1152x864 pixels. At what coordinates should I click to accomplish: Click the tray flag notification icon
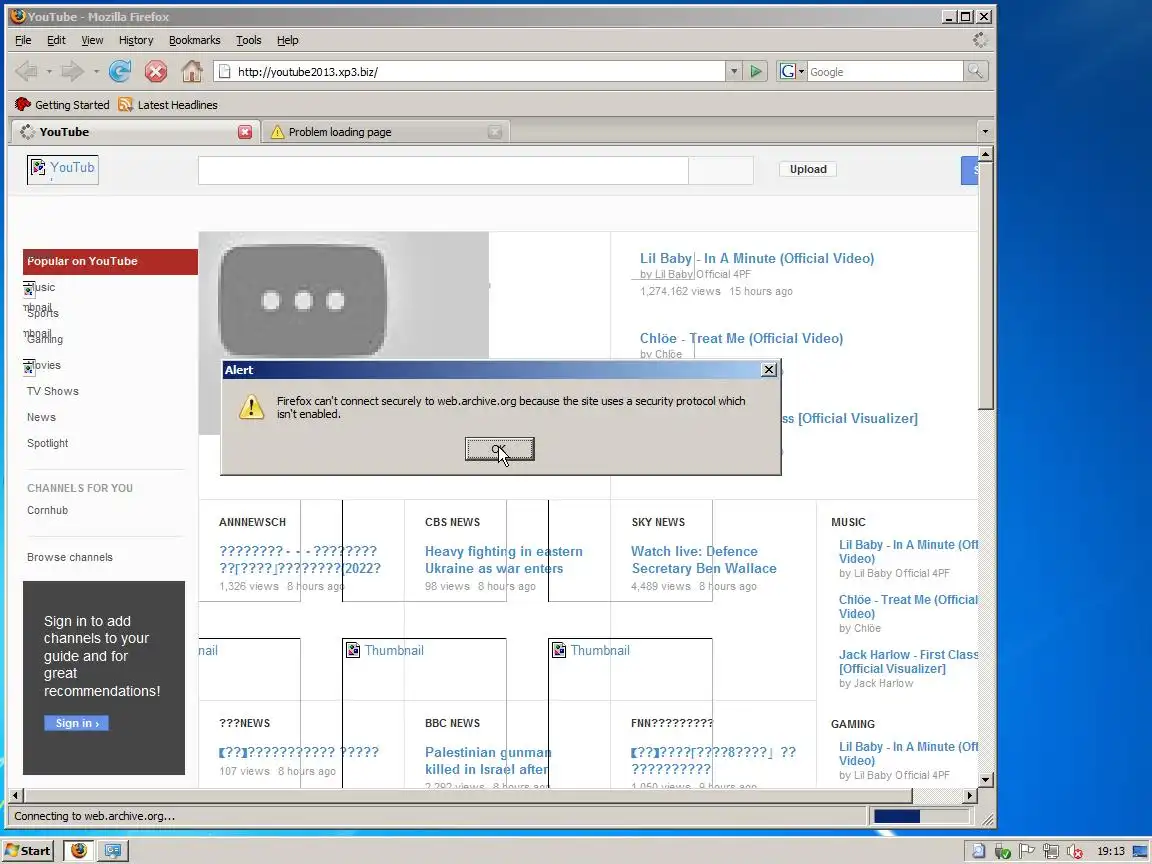coord(1026,852)
